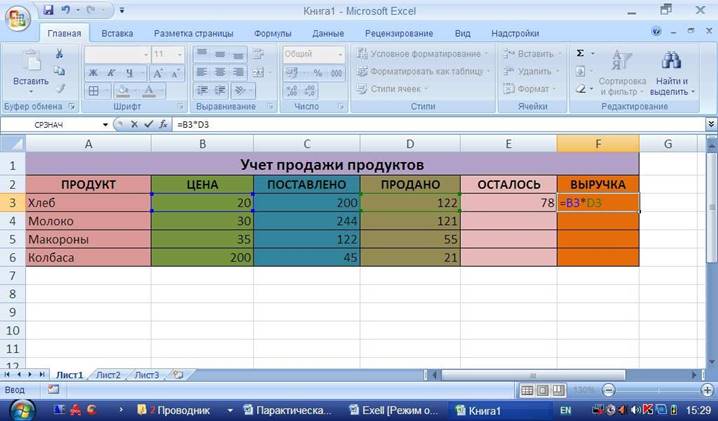Select column header D
This screenshot has height=421, width=718.
coord(410,144)
